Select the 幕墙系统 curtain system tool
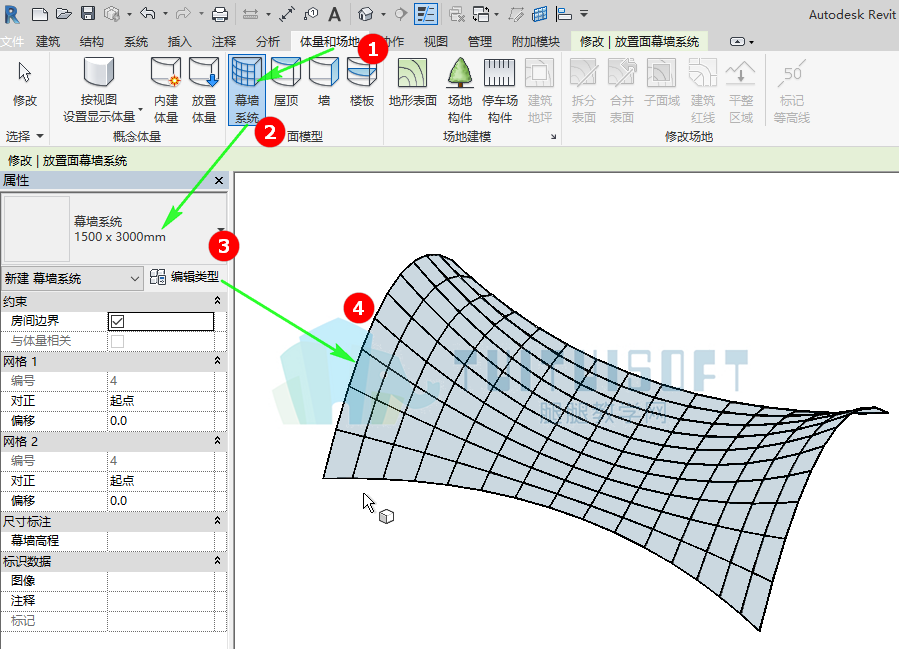899x649 pixels. 247,90
